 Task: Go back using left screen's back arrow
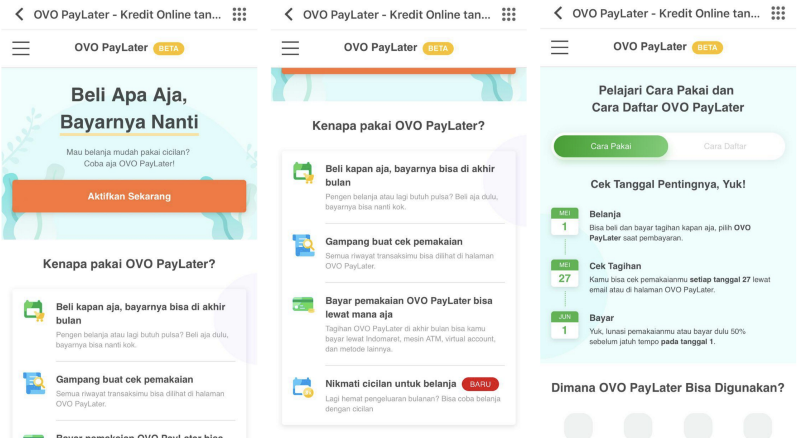point(19,14)
